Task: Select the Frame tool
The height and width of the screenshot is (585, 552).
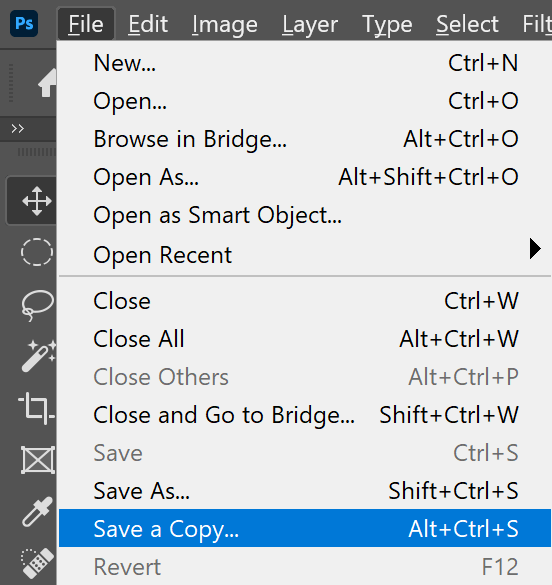Action: 38,460
